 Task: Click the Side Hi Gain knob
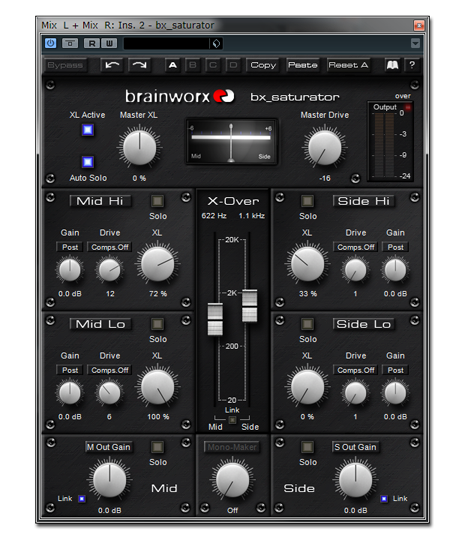(x=395, y=270)
